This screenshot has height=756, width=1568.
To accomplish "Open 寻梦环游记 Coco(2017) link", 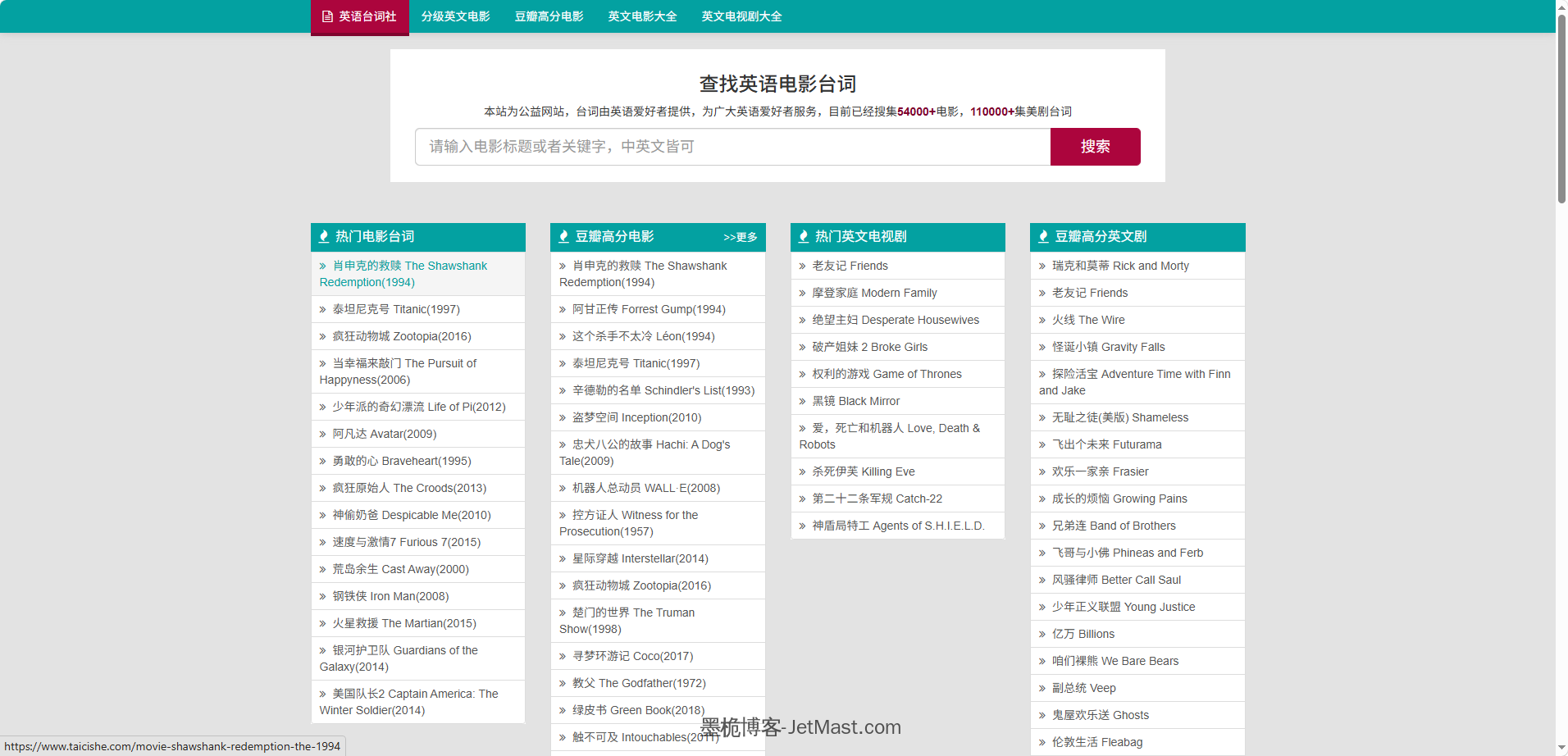I will tap(633, 656).
